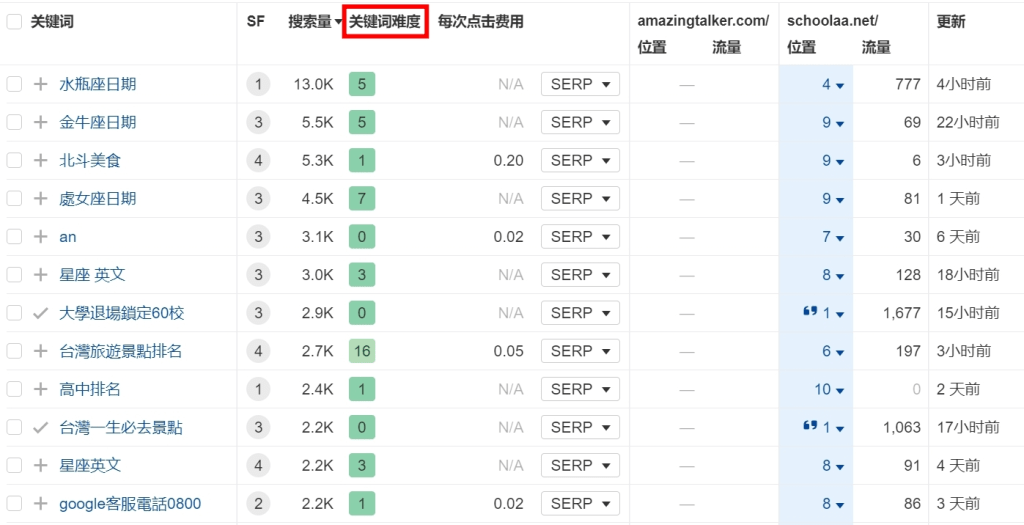Click the plus icon beside 台灣旅遊景點排名

click(x=40, y=351)
